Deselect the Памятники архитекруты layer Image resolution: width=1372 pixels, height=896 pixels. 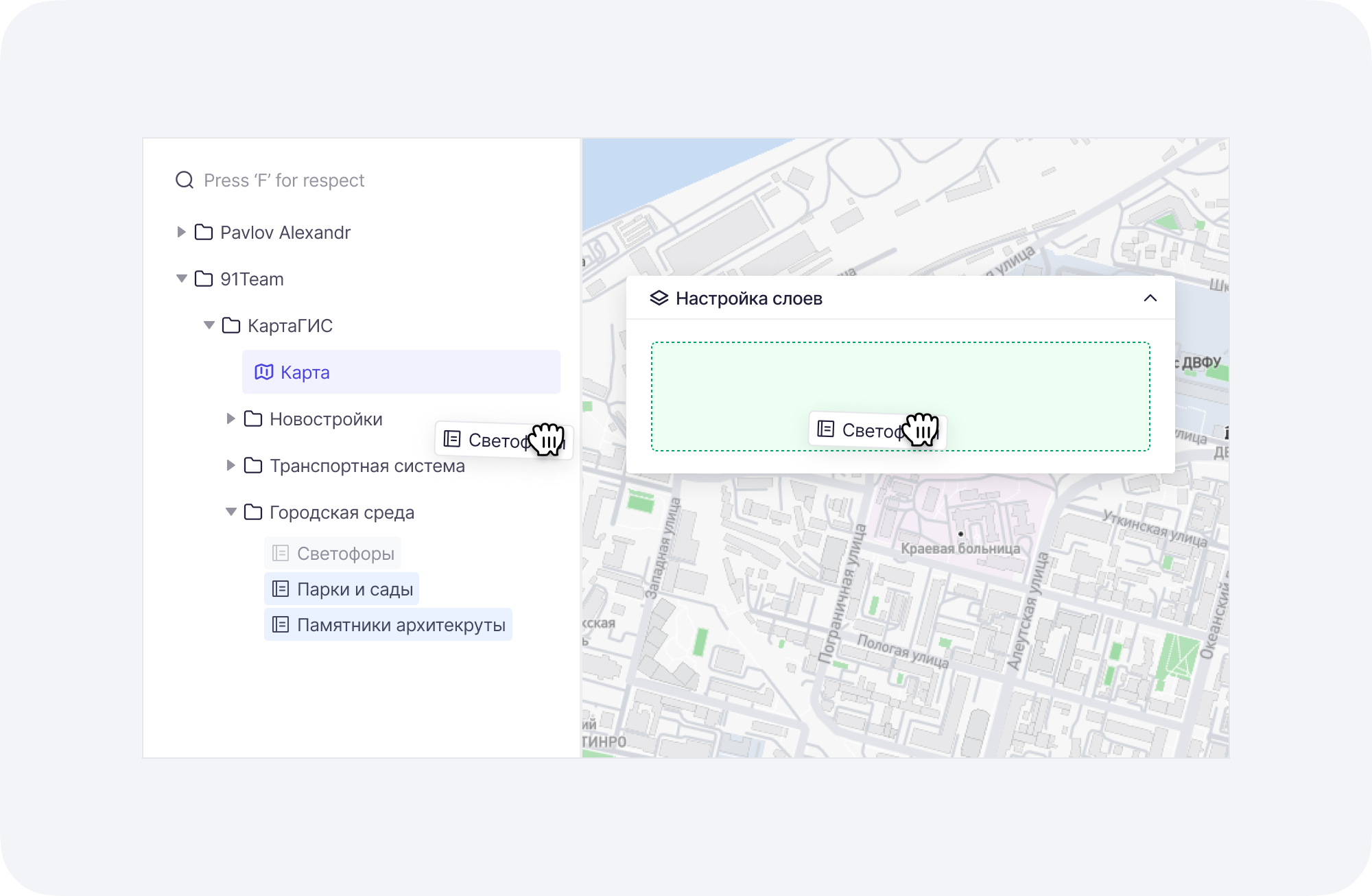coord(401,624)
